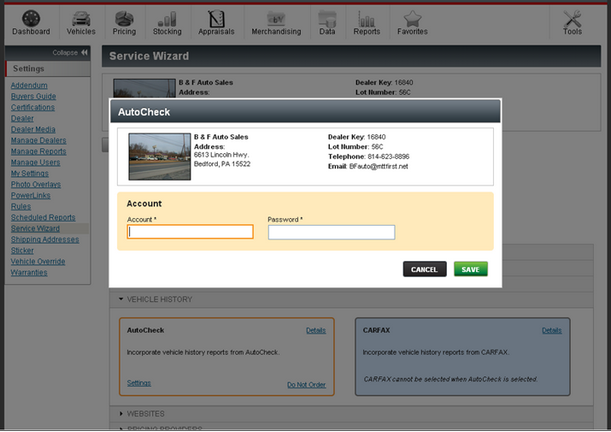The width and height of the screenshot is (611, 432).
Task: Open Buyers Guide link
Action: tap(33, 96)
